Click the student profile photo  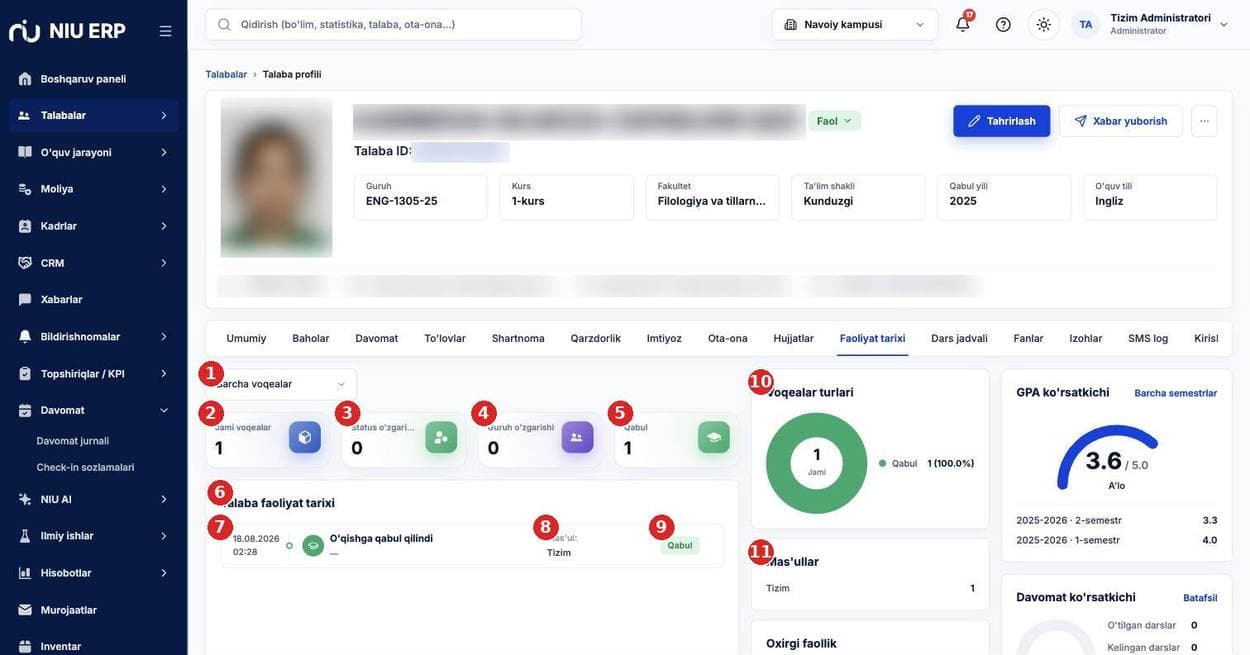point(277,178)
